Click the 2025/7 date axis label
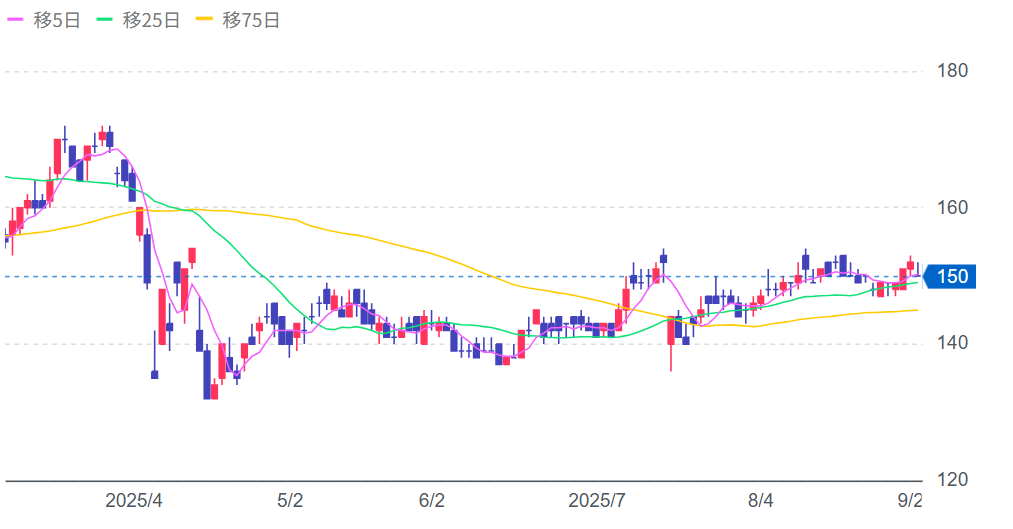This screenshot has width=1013, height=529. [x=597, y=500]
